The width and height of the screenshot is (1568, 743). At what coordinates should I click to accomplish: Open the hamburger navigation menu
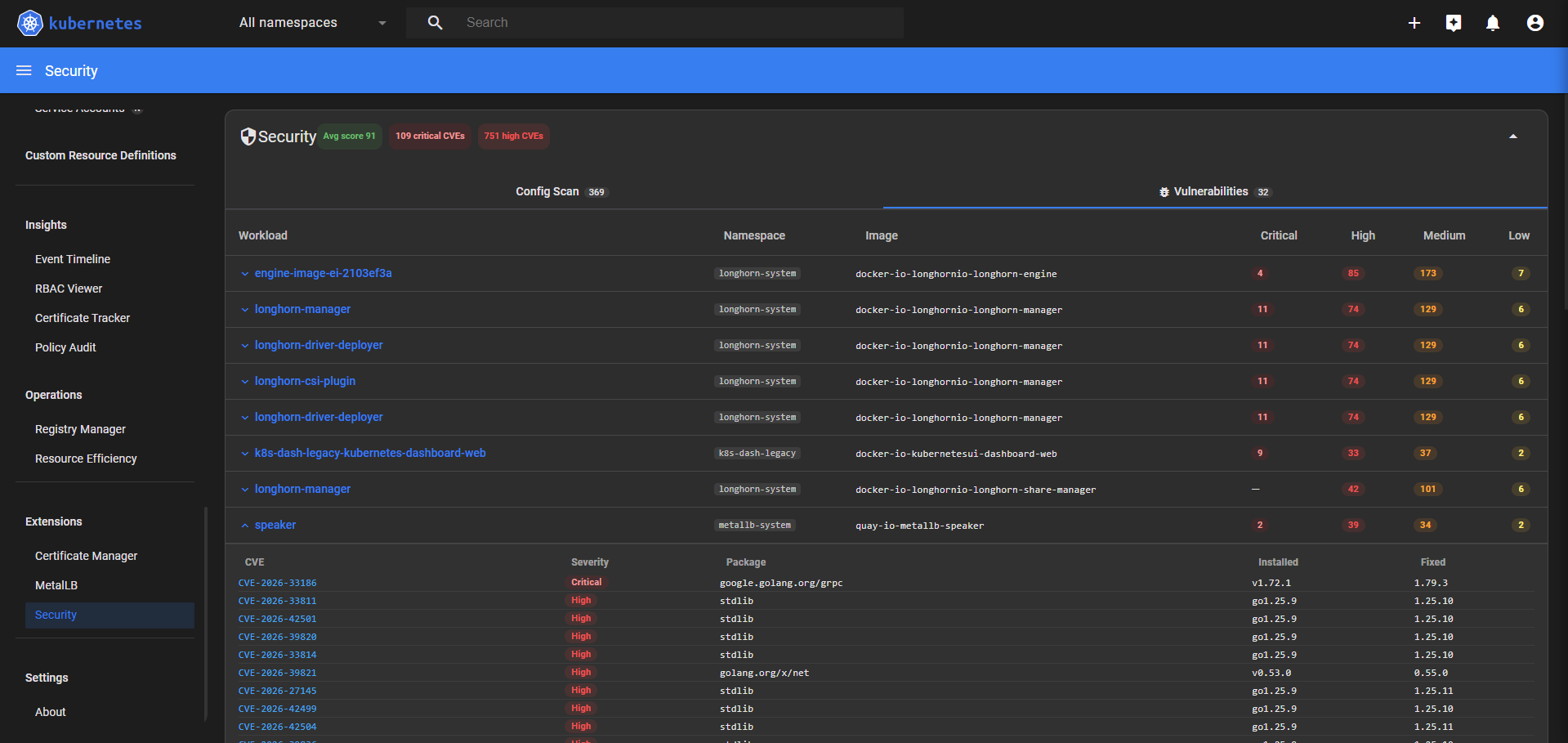tap(24, 70)
